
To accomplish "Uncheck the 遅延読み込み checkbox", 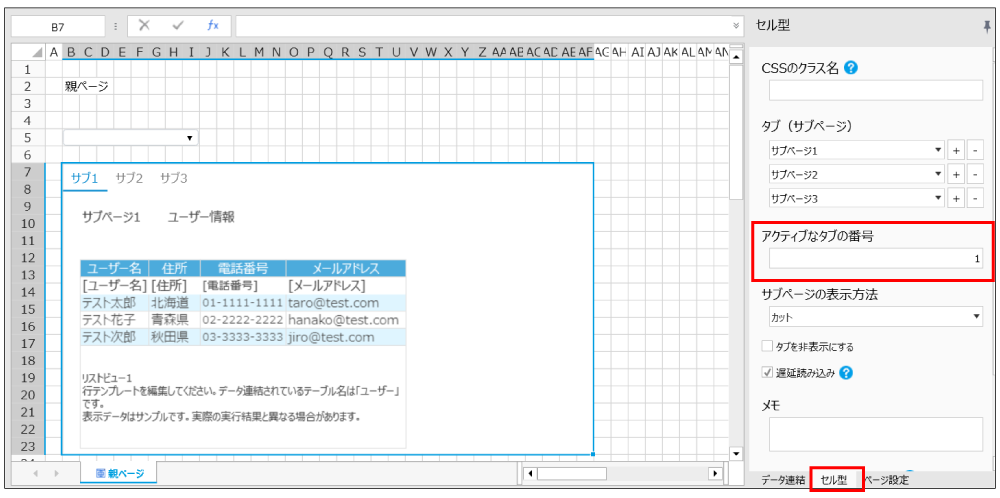I will coord(767,373).
